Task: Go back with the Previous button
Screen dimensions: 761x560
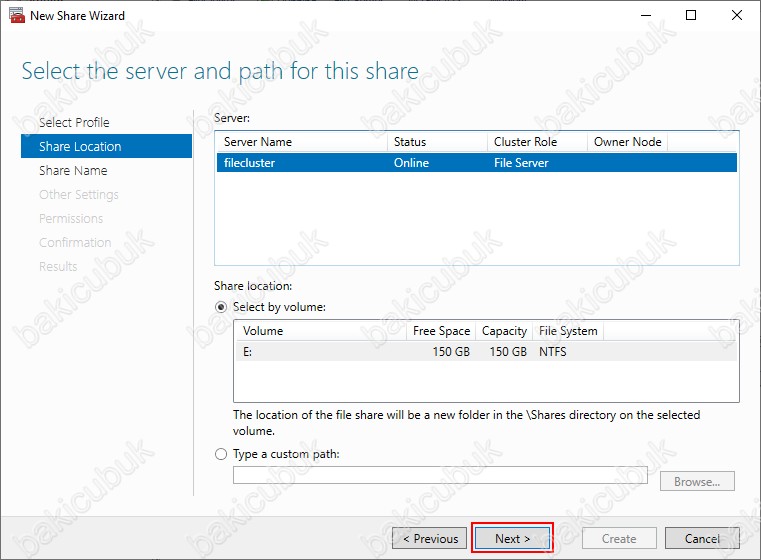Action: click(430, 538)
